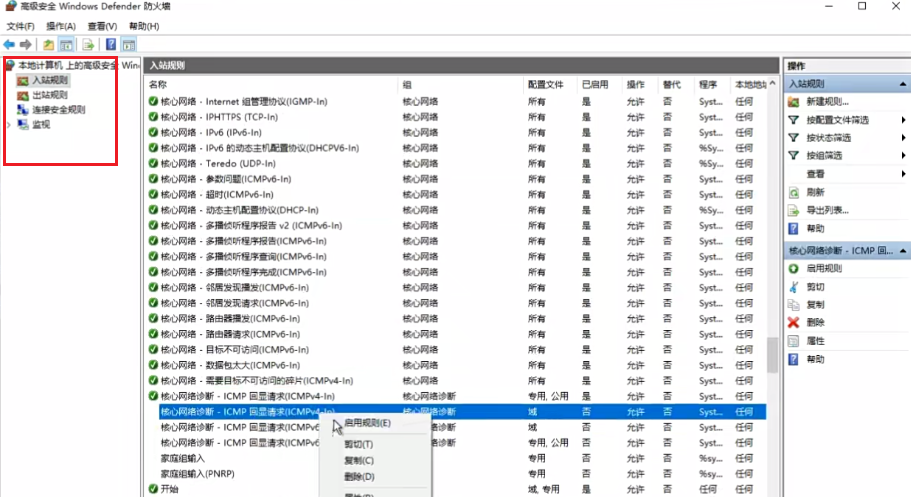911x497 pixels.
Task: Select root node 本地计算机 上的高级安全
Action: 67,65
